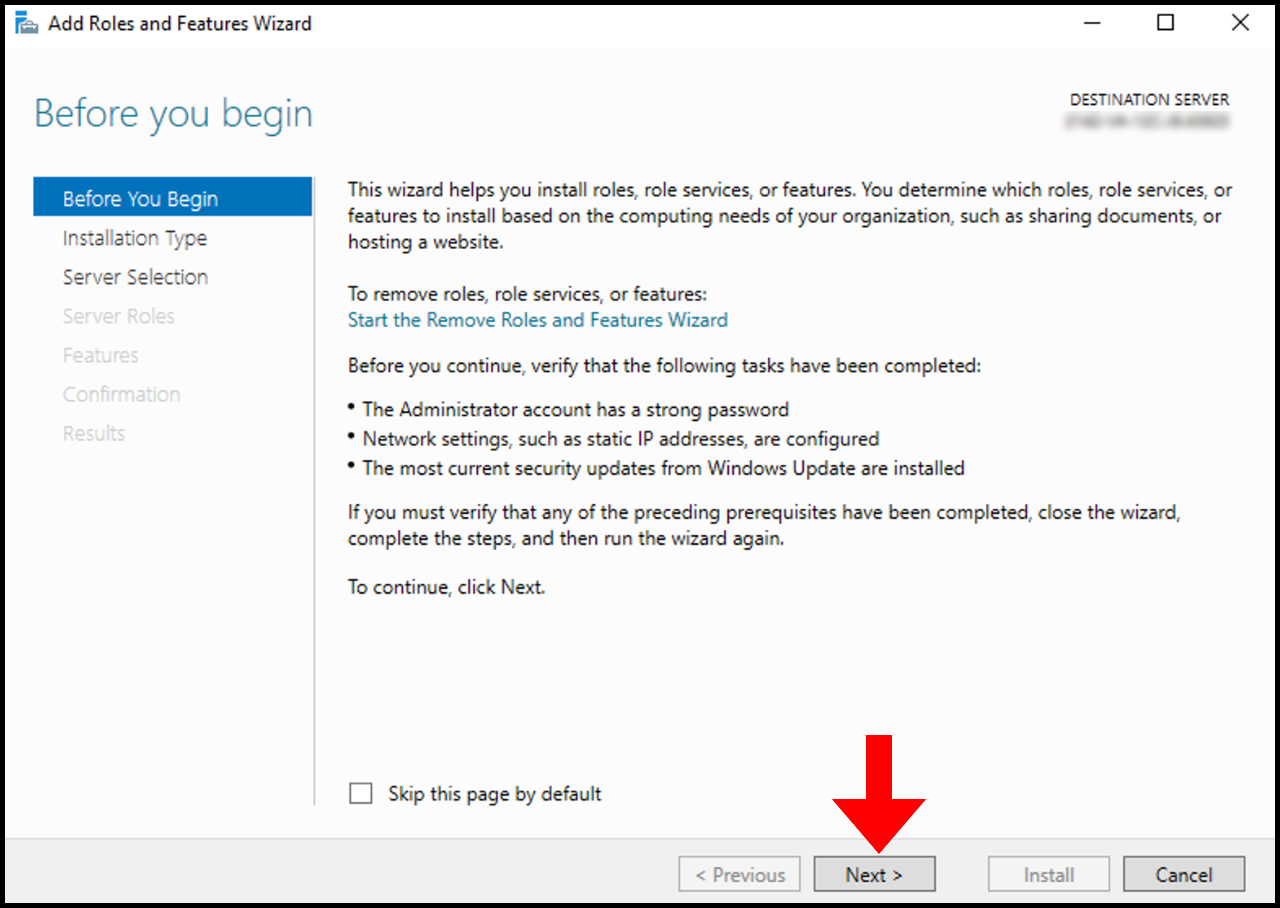Click the Administrator password bullet point text

[x=575, y=409]
